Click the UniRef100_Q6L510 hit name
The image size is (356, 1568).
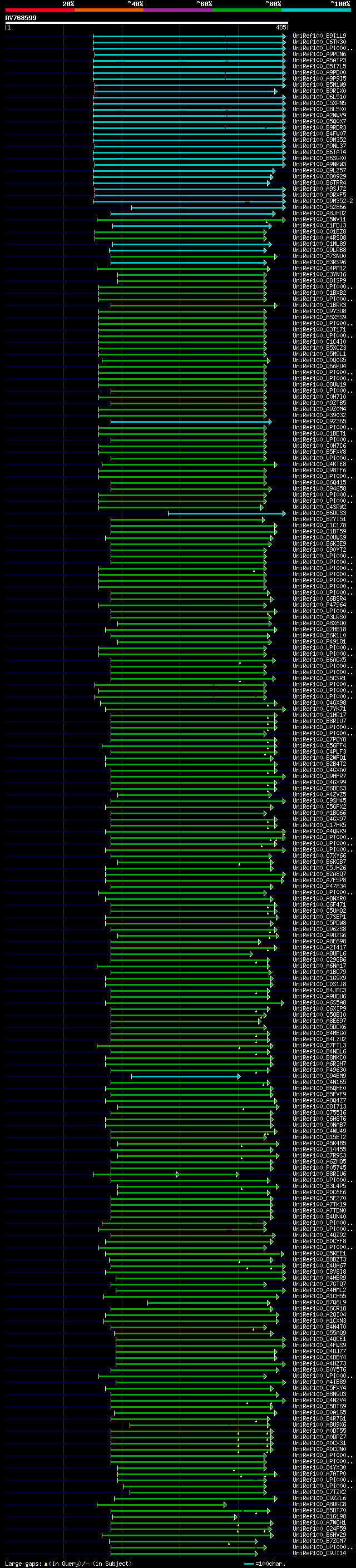click(x=319, y=97)
